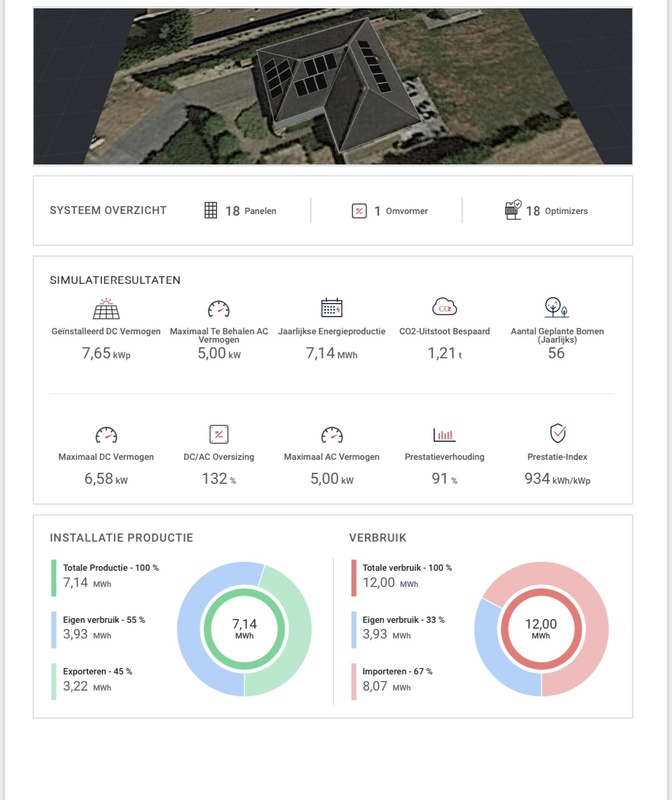Click the Exporteren - 45 % label
The width and height of the screenshot is (672, 800).
(x=97, y=671)
